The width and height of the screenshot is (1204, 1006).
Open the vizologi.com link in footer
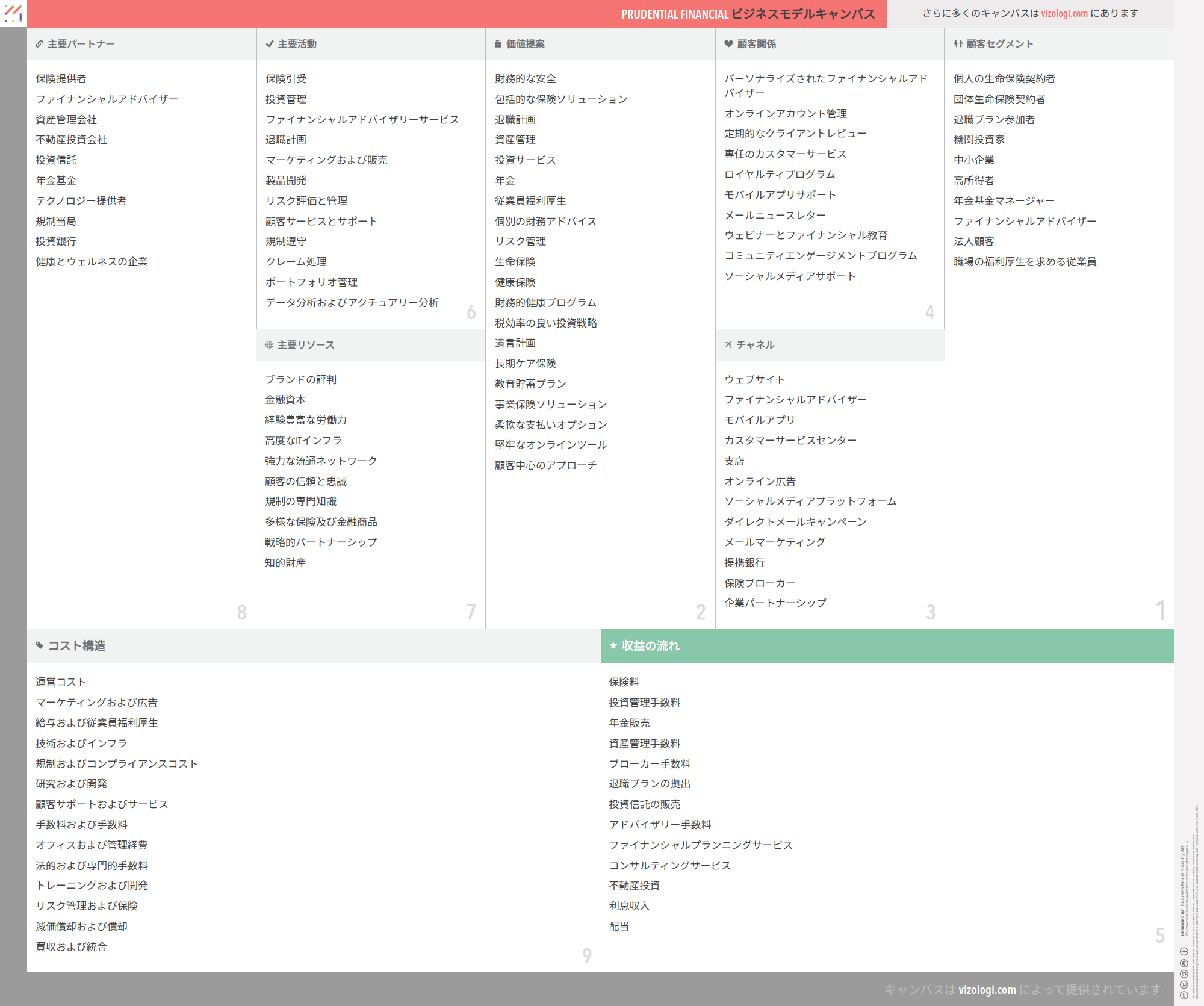pyautogui.click(x=987, y=989)
